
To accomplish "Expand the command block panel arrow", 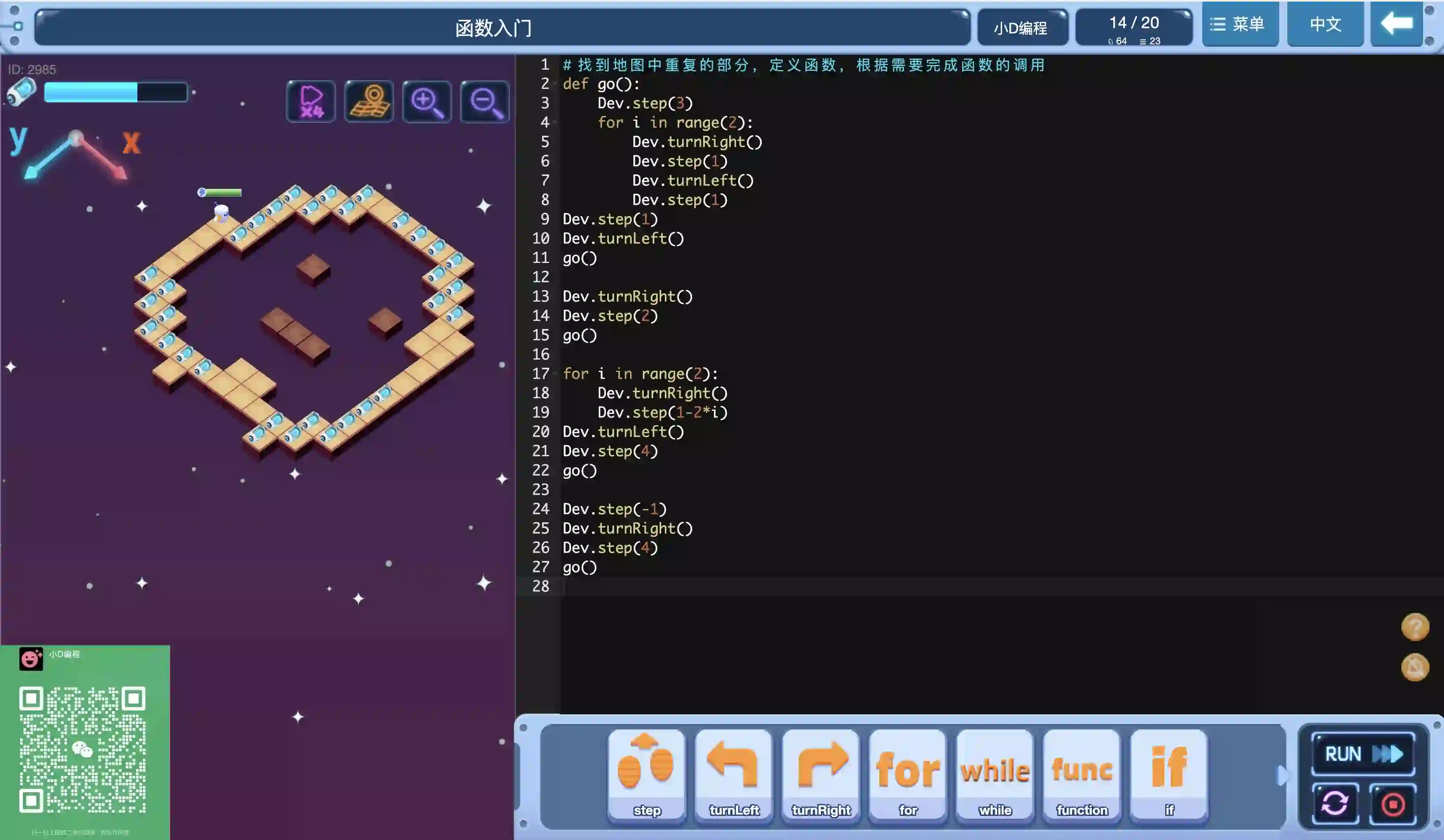I will coord(1282,776).
